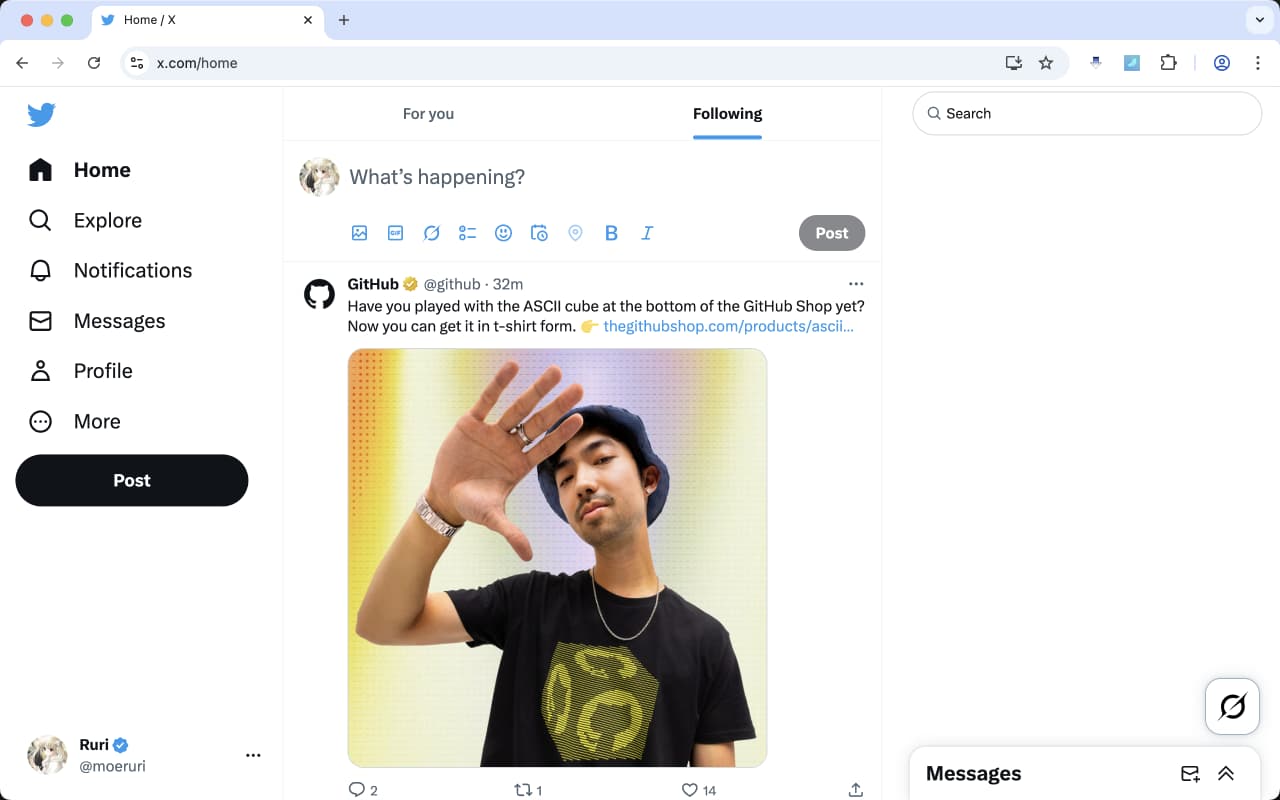The image size is (1280, 800).
Task: Click into the Search field
Action: [x=1086, y=113]
